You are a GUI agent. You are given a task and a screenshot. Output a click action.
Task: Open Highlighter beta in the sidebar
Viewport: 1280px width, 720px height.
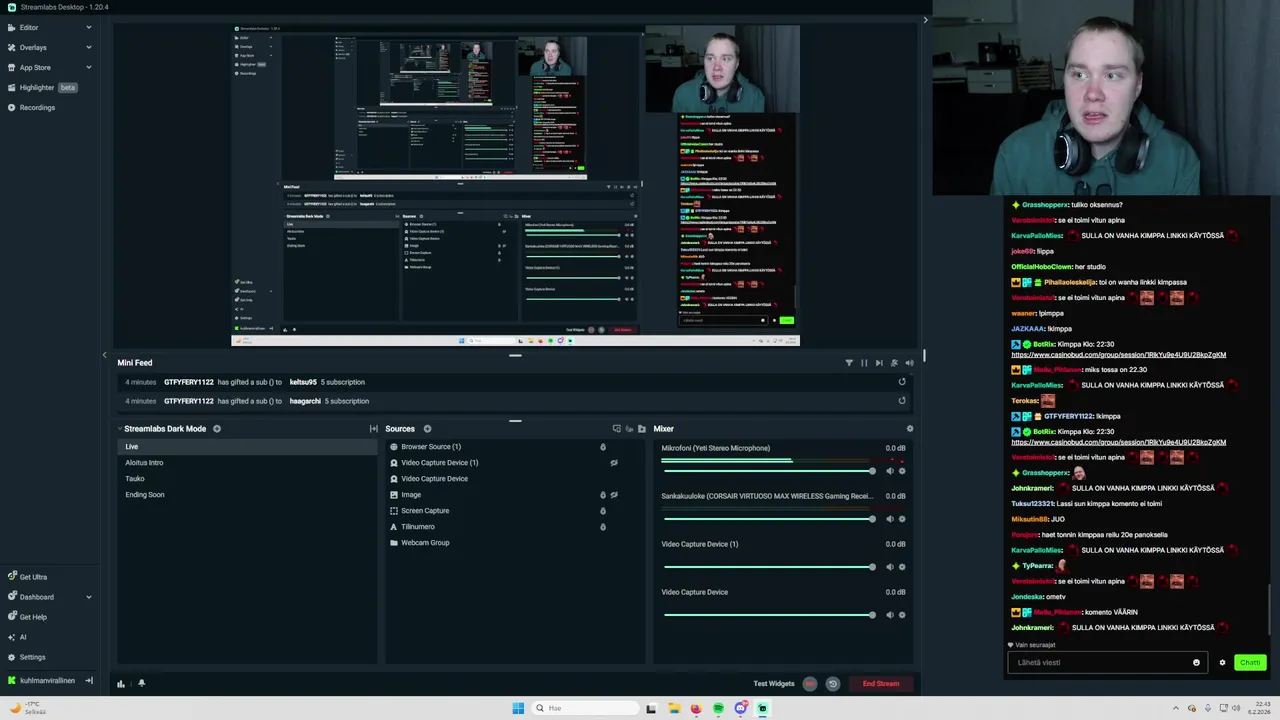[42, 87]
